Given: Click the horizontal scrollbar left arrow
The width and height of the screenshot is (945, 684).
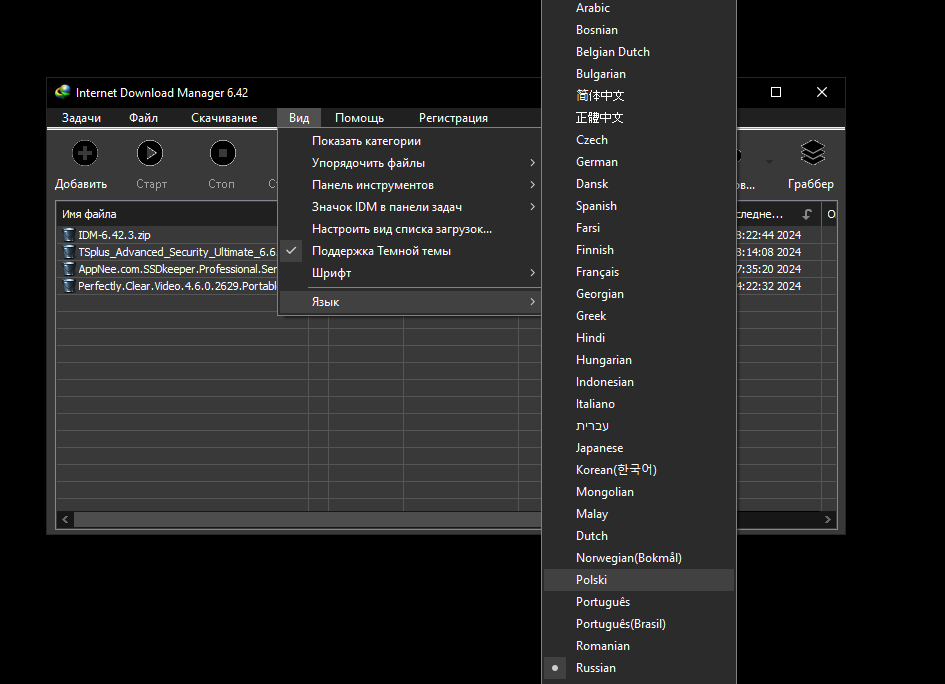Looking at the screenshot, I should tap(65, 519).
